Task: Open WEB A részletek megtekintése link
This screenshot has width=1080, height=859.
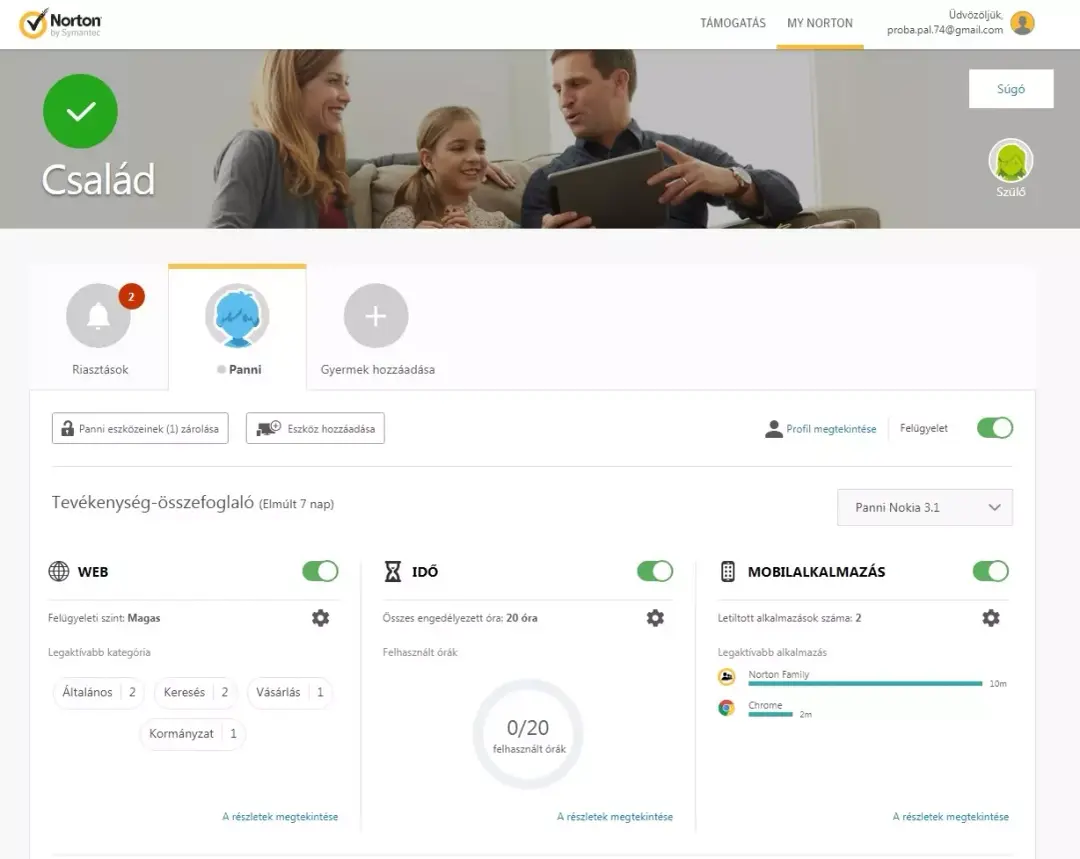Action: click(280, 816)
